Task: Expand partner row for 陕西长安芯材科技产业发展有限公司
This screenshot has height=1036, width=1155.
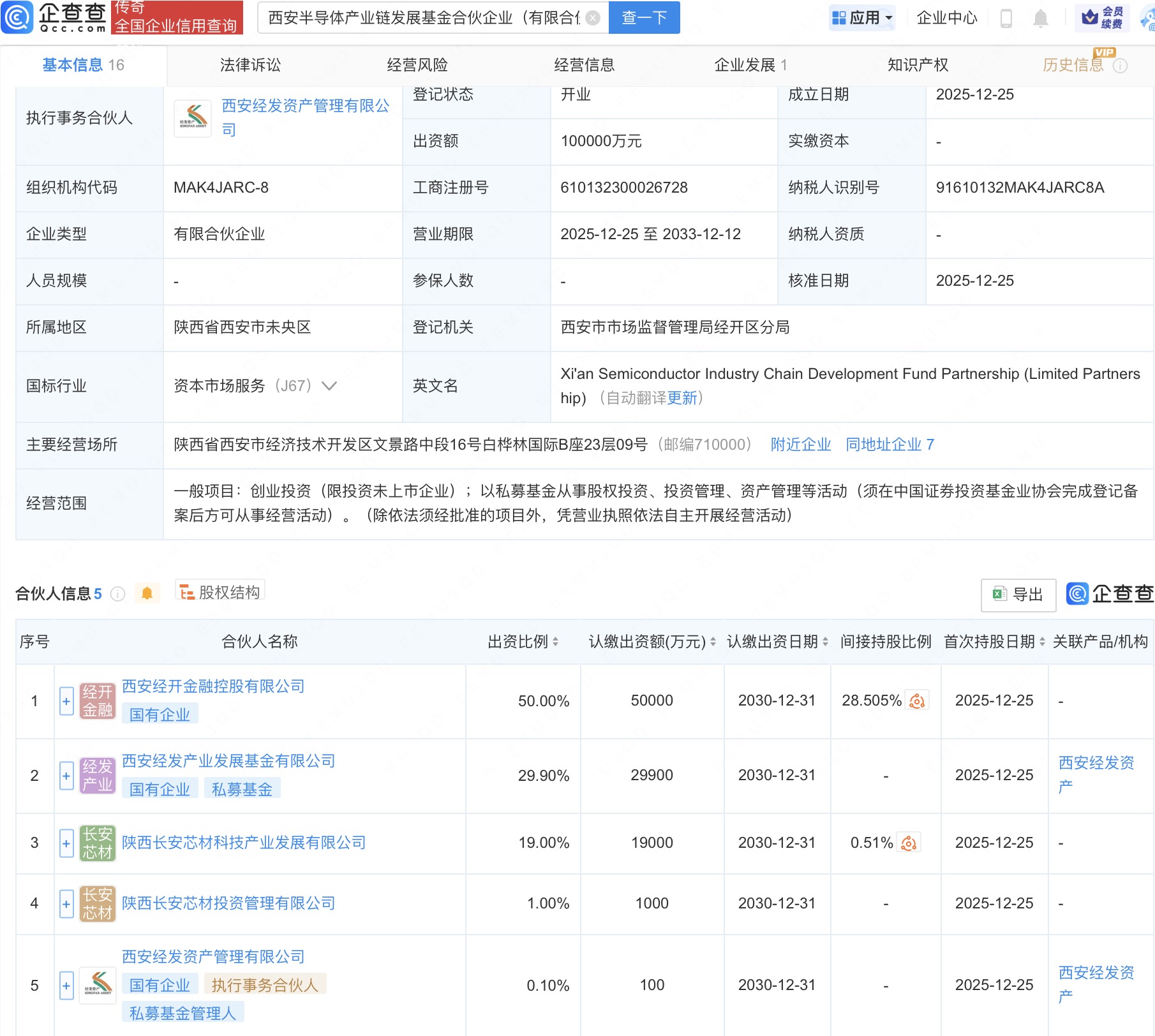Action: (x=66, y=842)
